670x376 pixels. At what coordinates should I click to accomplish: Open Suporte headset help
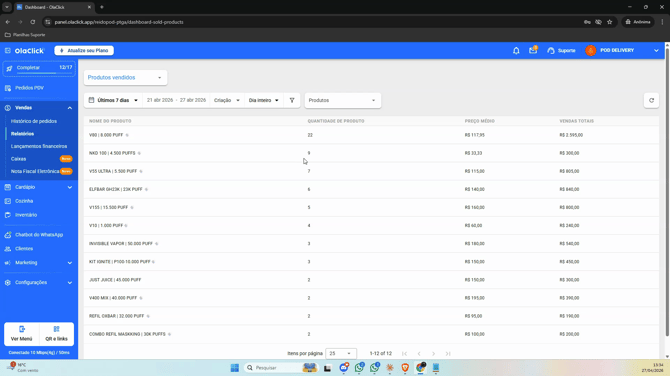561,50
